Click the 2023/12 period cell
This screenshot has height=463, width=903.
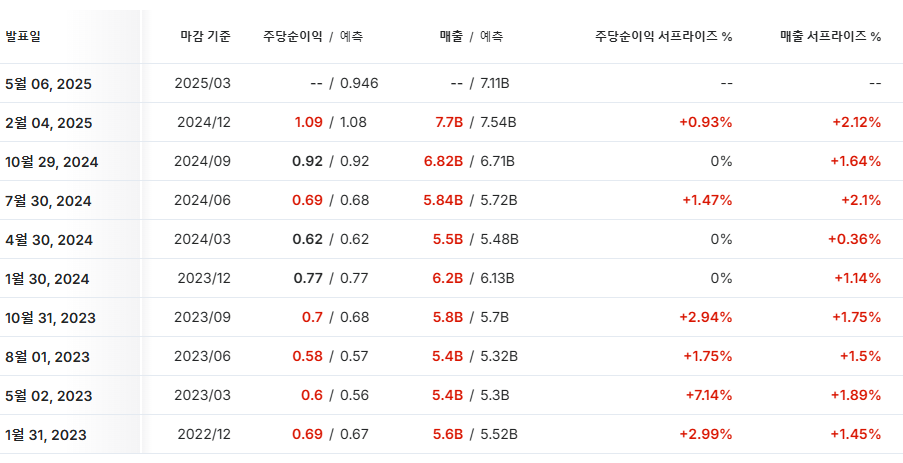[x=204, y=279]
